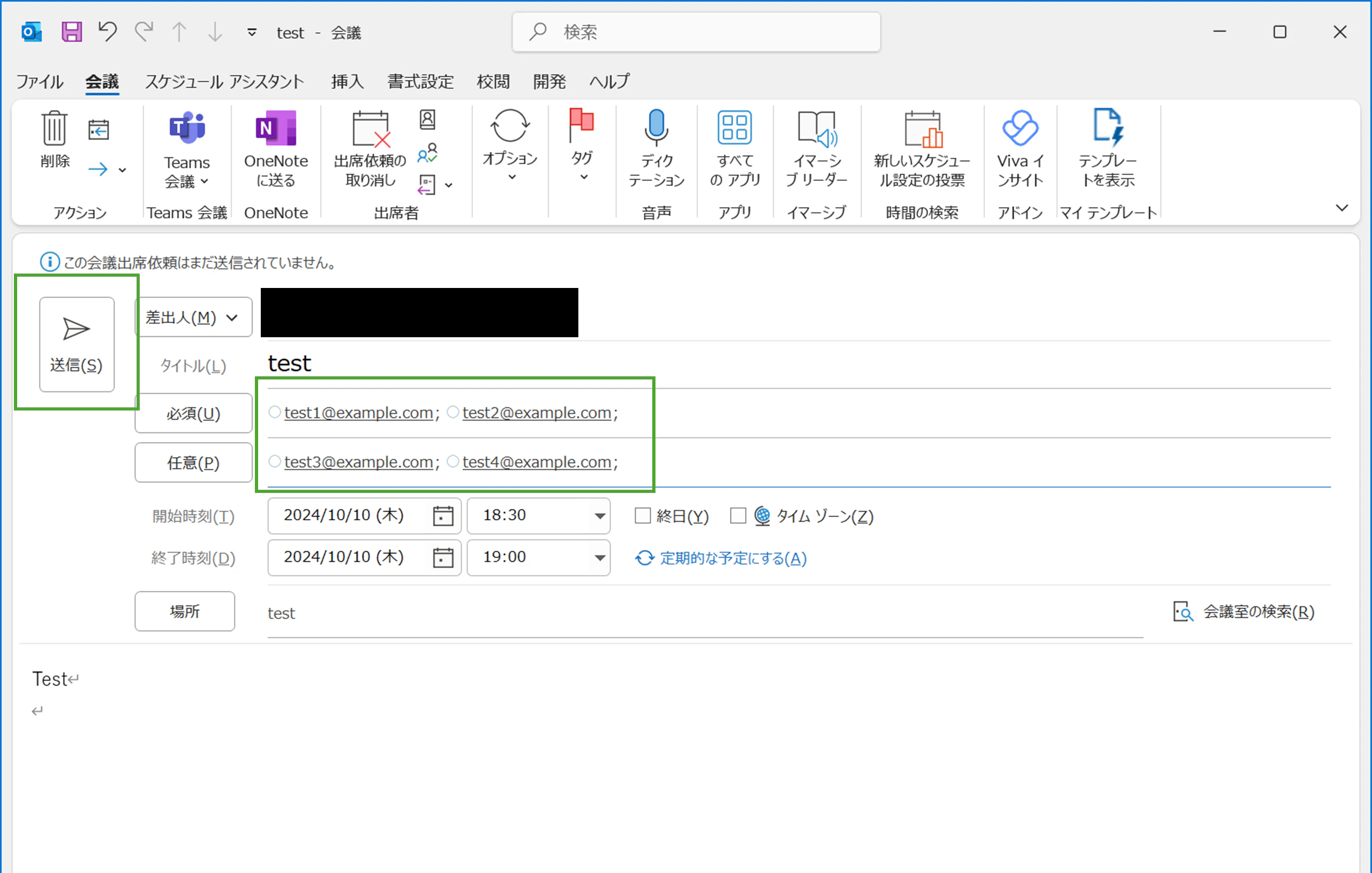Open the Insert (挿入) tab
This screenshot has width=1372, height=873.
point(347,81)
